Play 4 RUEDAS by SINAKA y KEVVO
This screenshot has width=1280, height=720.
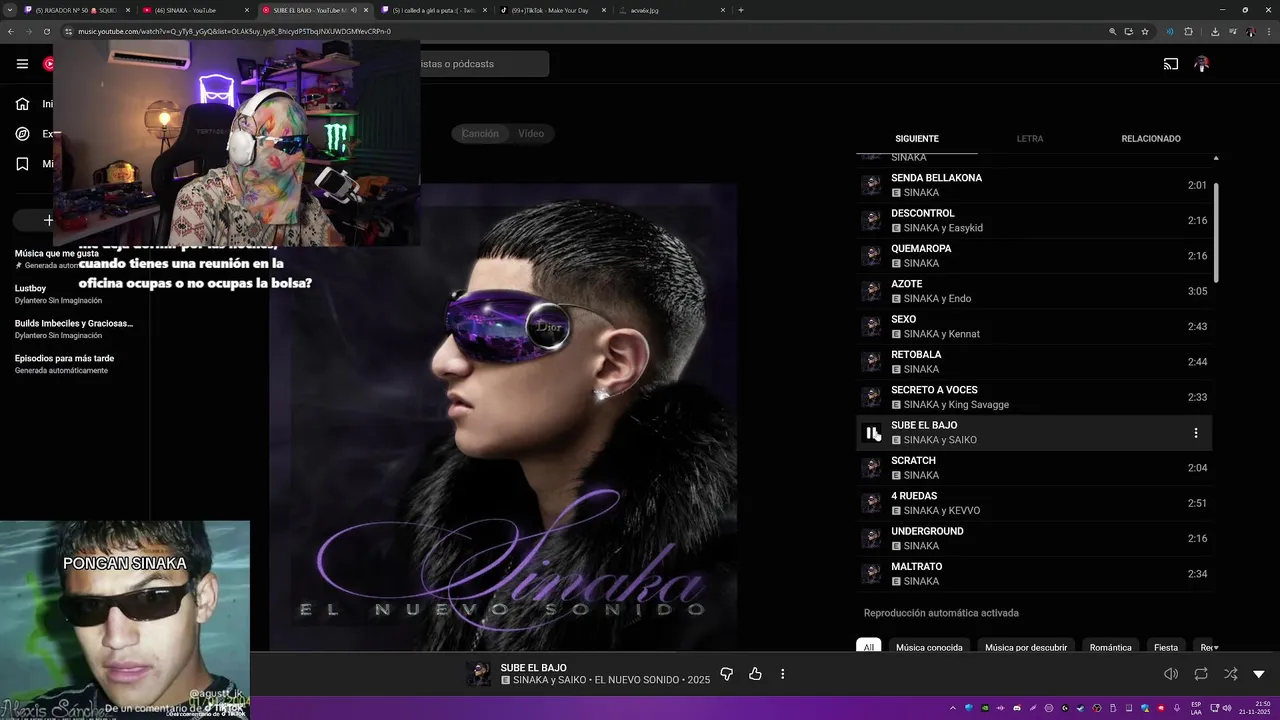(x=1034, y=503)
